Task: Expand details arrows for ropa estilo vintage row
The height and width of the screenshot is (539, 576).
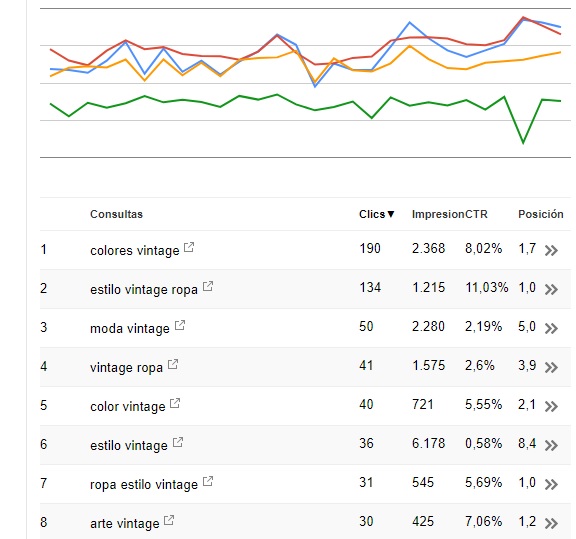Action: coord(551,485)
